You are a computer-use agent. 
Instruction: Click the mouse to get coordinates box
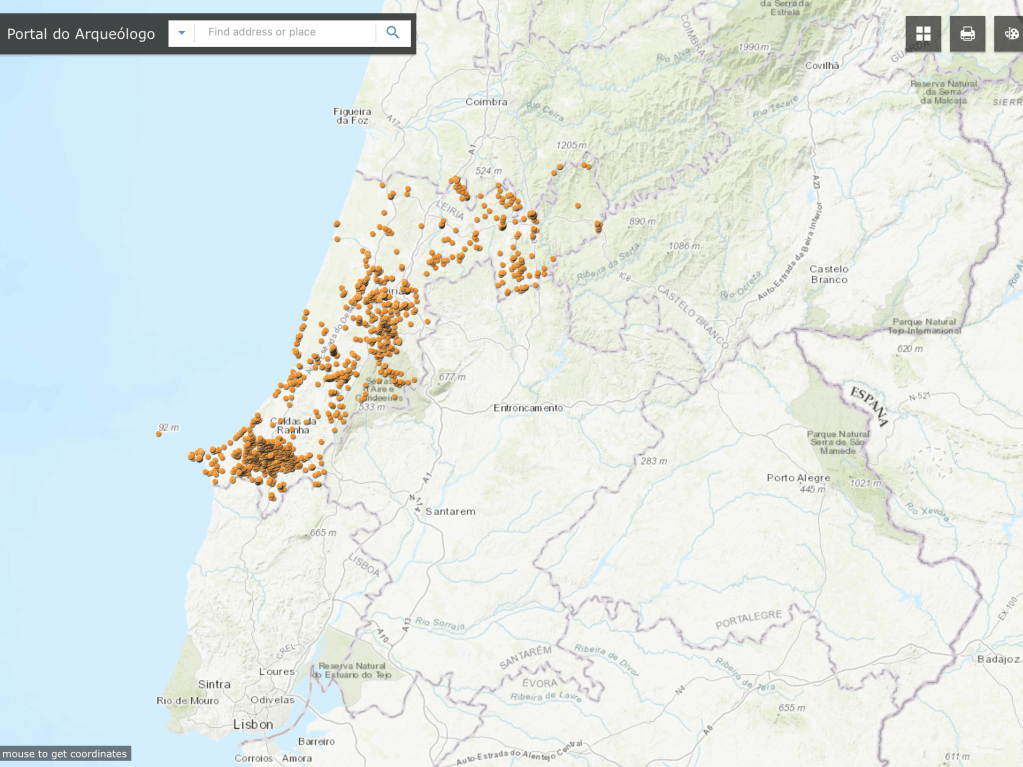[65, 754]
